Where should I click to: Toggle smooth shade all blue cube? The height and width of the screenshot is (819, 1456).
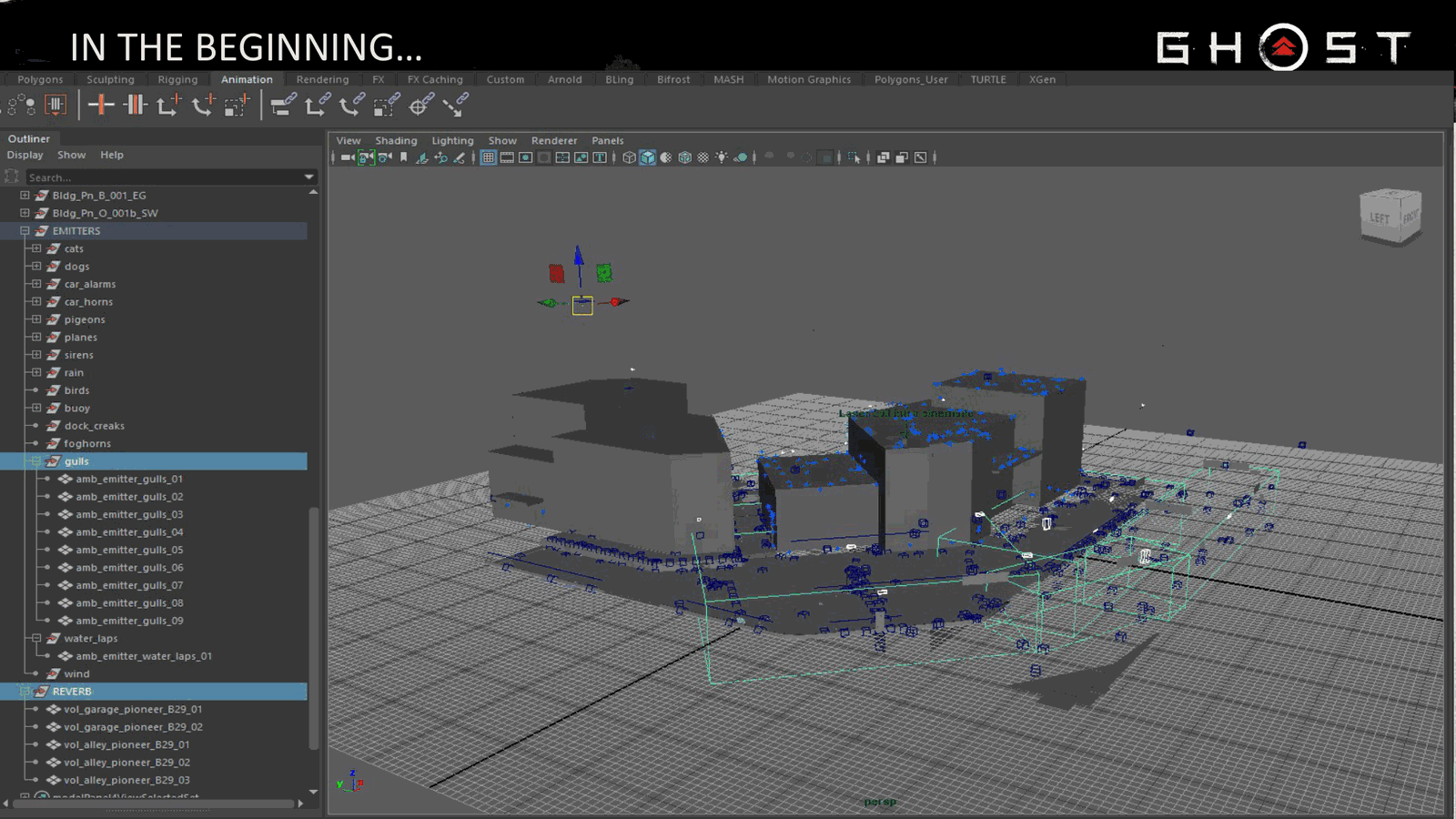click(648, 157)
